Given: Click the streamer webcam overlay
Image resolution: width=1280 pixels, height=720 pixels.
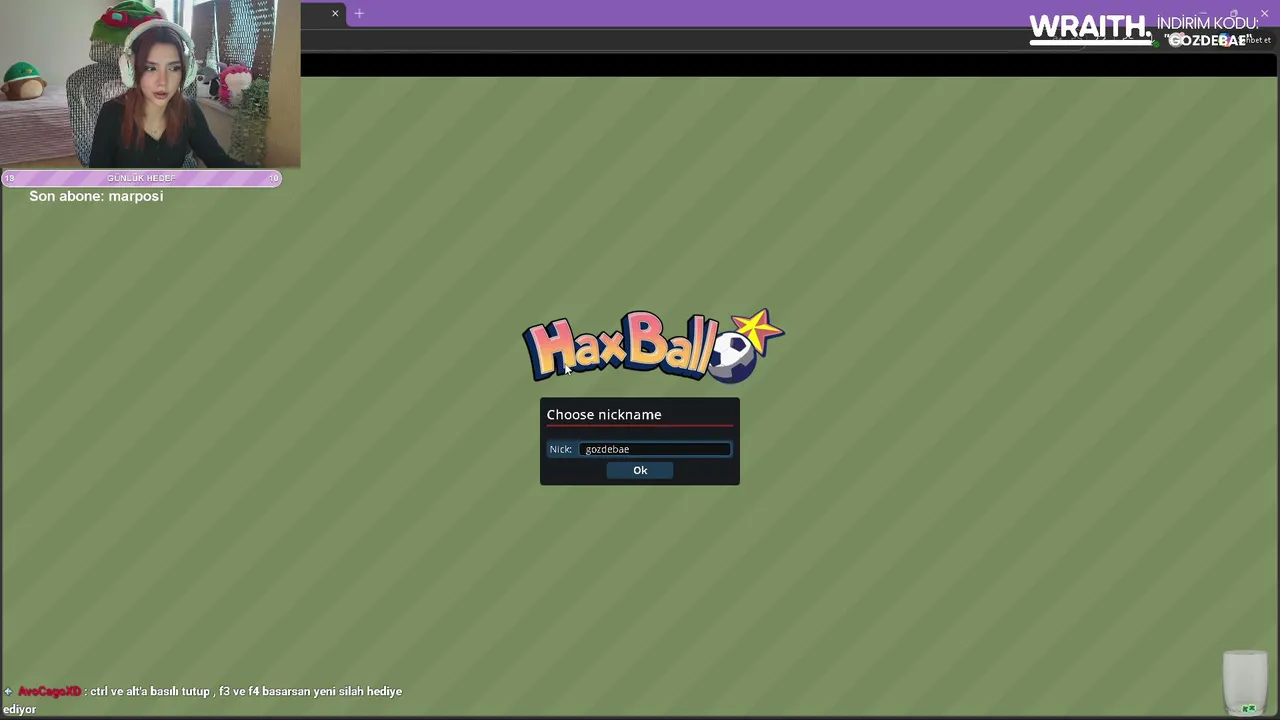Looking at the screenshot, I should (x=150, y=84).
